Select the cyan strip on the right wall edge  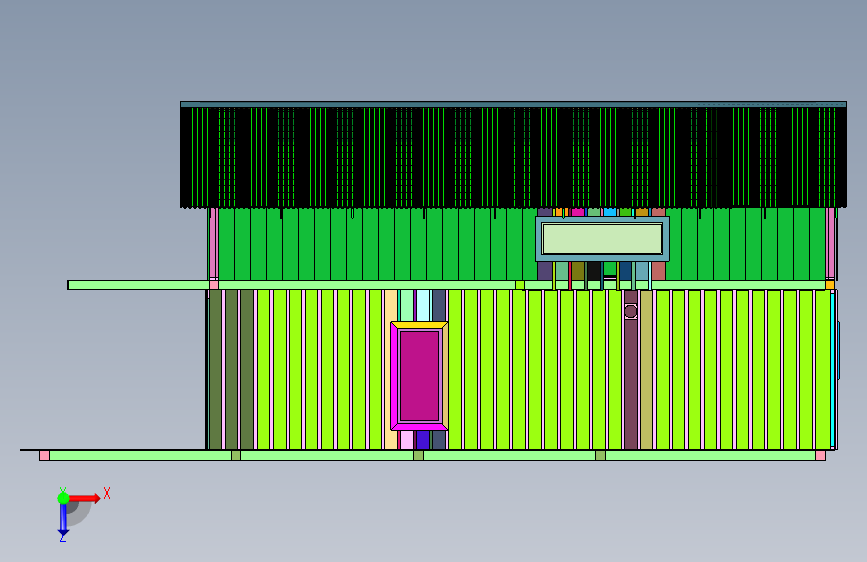coord(833,370)
